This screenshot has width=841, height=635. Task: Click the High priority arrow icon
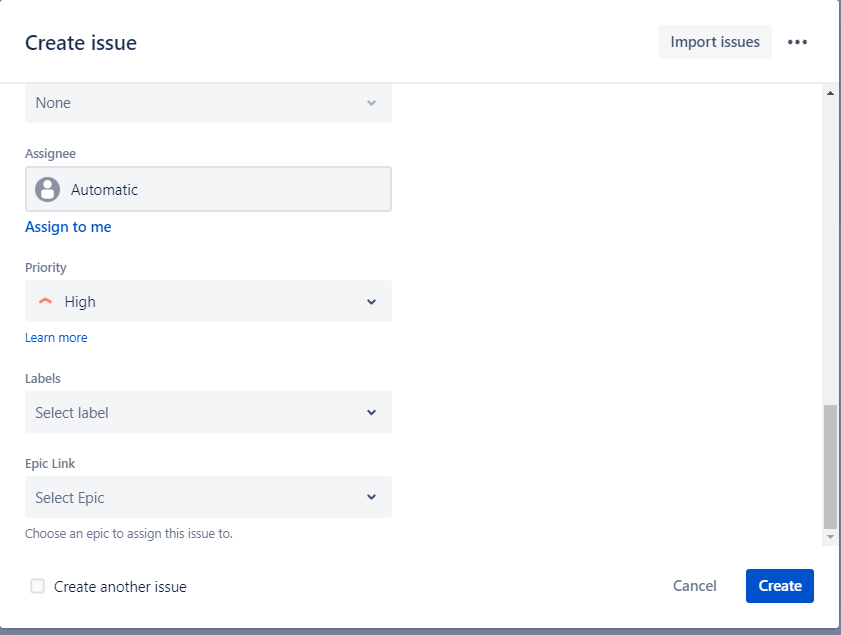[x=44, y=301]
